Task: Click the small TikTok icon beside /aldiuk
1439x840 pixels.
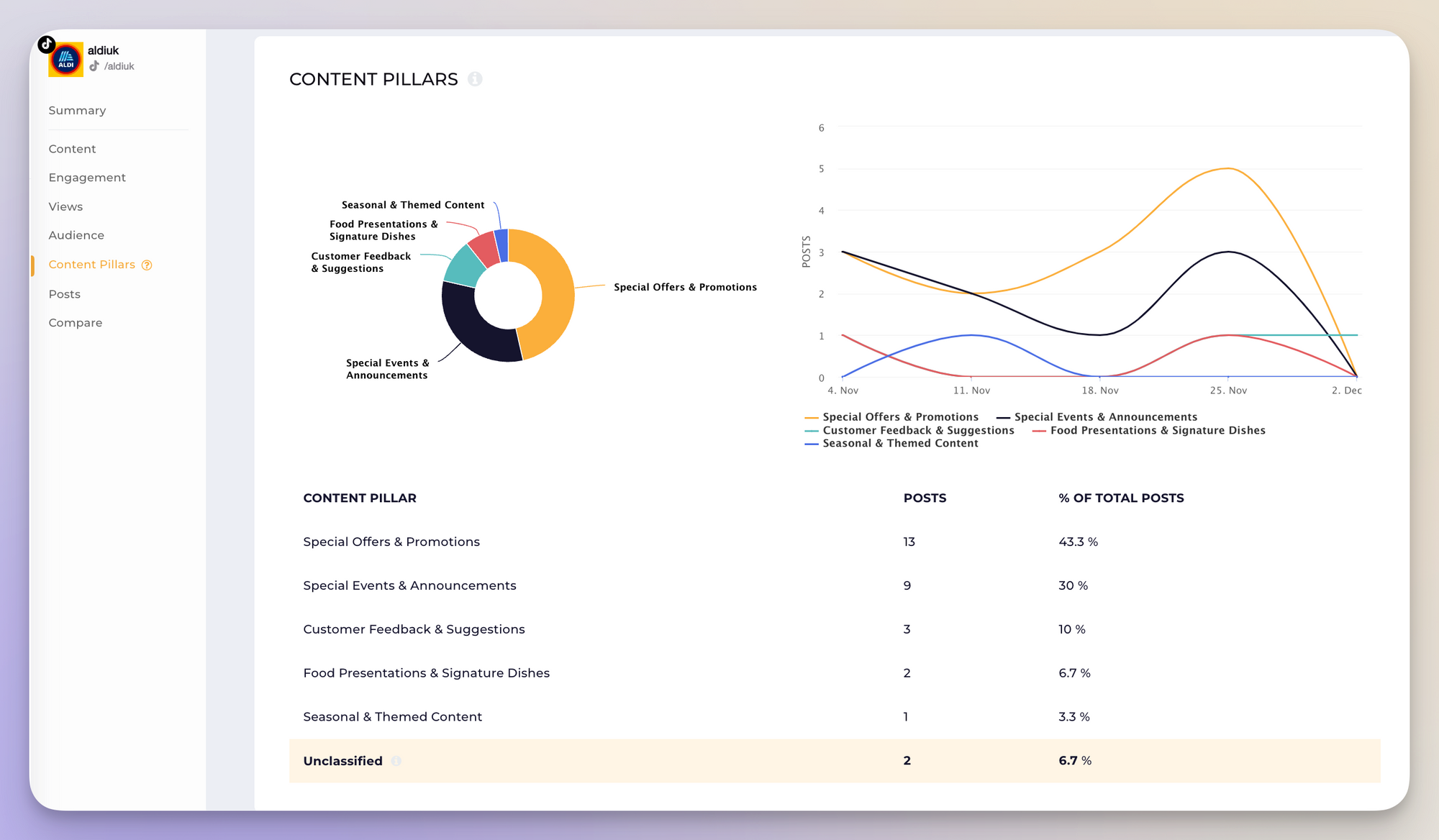Action: pyautogui.click(x=94, y=66)
